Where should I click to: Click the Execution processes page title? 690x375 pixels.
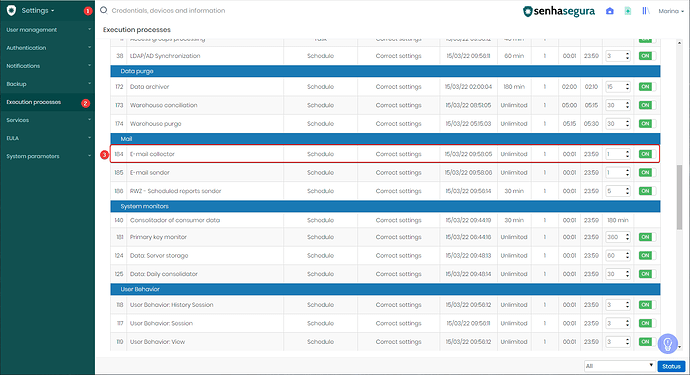[137, 29]
